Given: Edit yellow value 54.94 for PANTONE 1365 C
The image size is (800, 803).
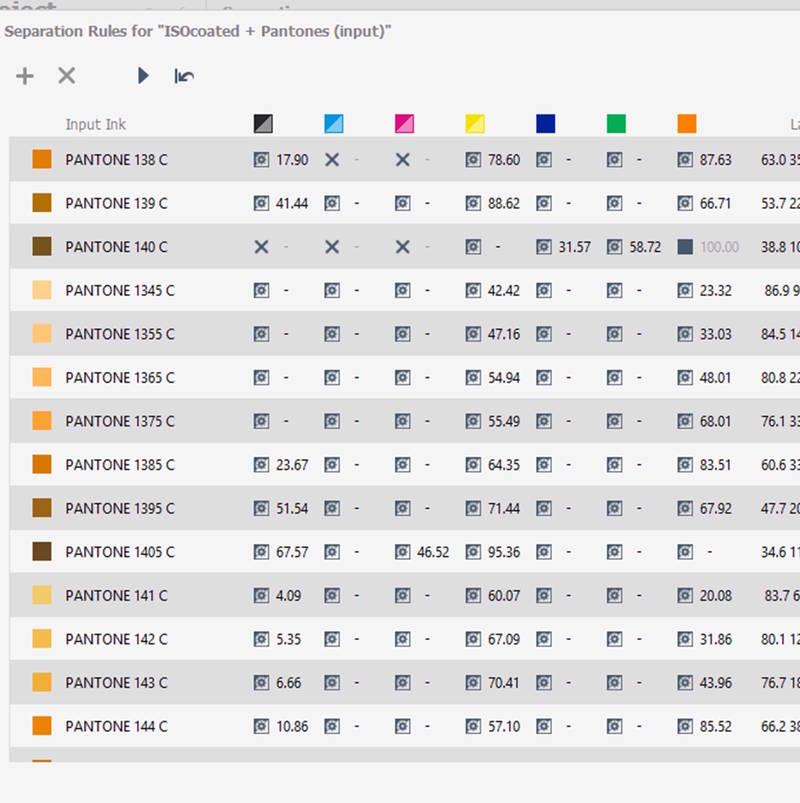Looking at the screenshot, I should (504, 377).
